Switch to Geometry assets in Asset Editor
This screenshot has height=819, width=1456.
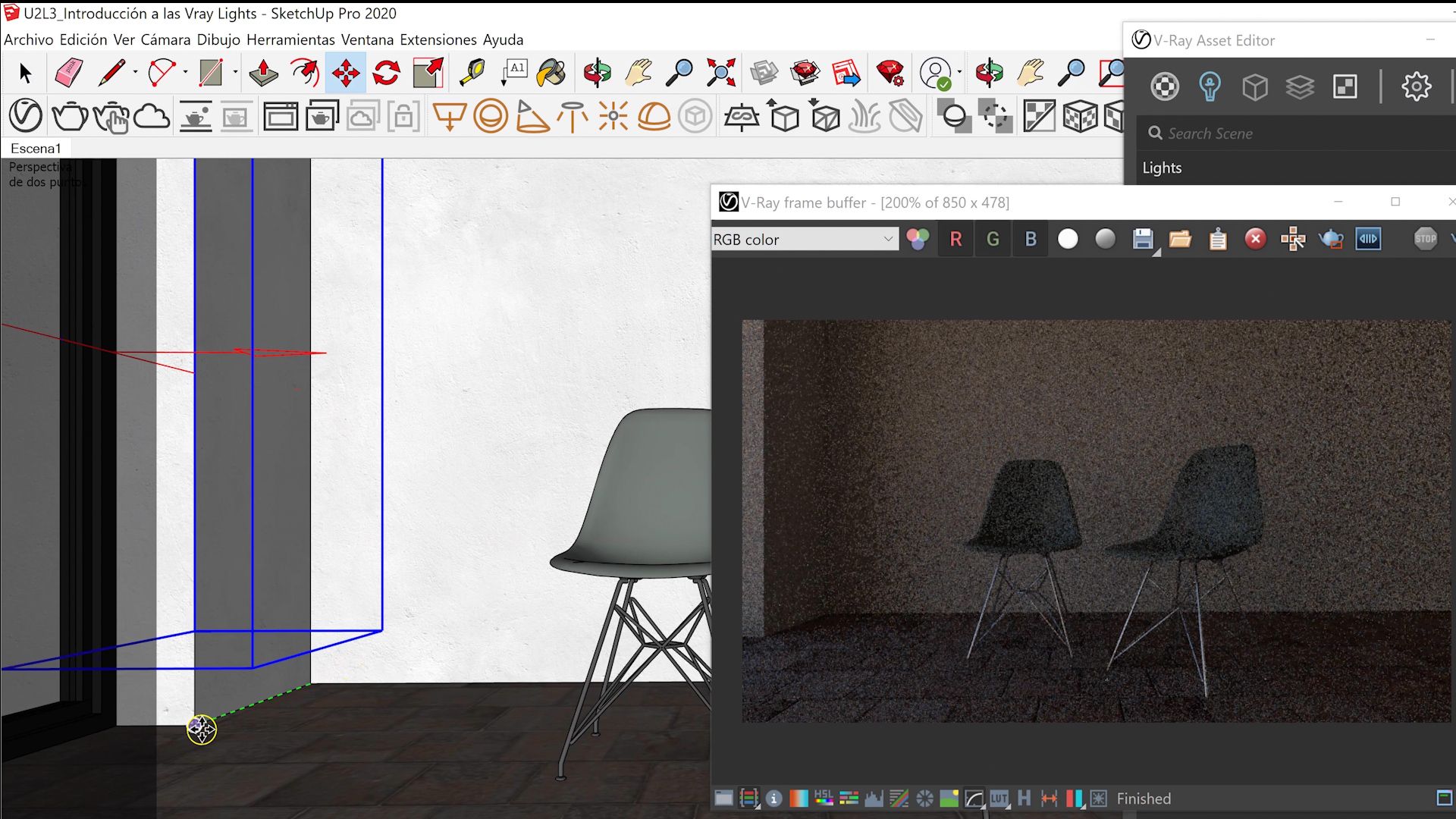coord(1255,86)
